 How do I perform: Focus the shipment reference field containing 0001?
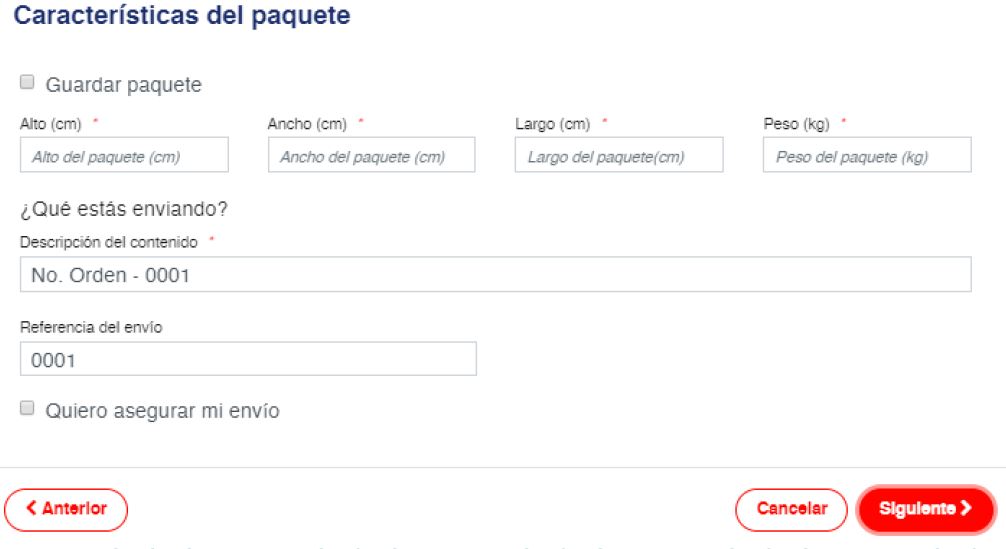tap(248, 360)
